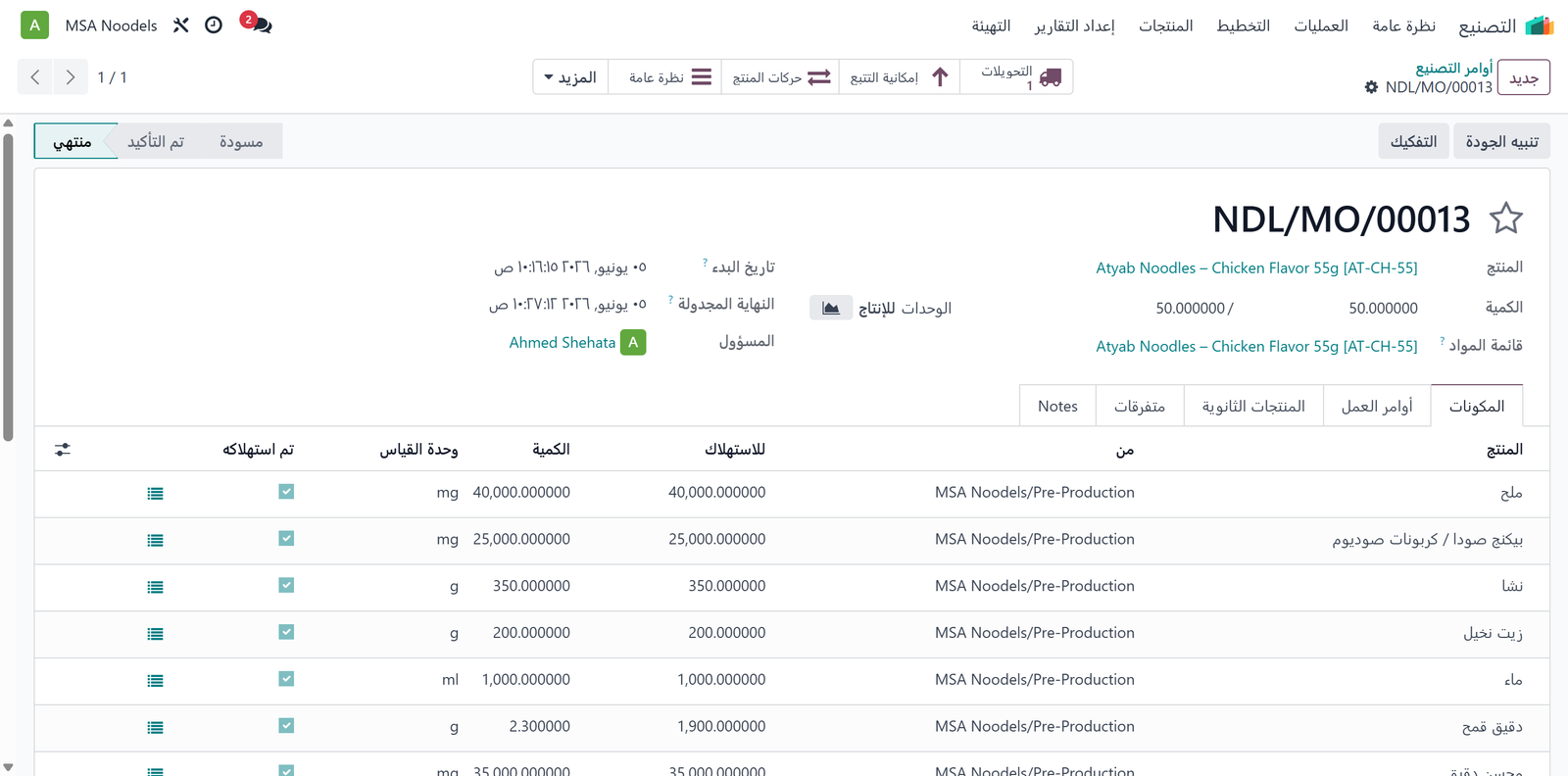Image resolution: width=1568 pixels, height=776 pixels.
Task: Open details list icon for بيكنج صودا row
Action: tap(155, 541)
